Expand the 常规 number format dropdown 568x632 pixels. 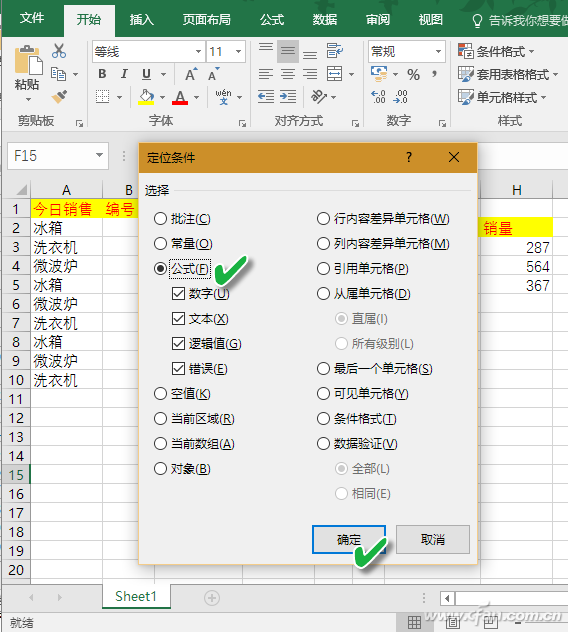pos(438,52)
